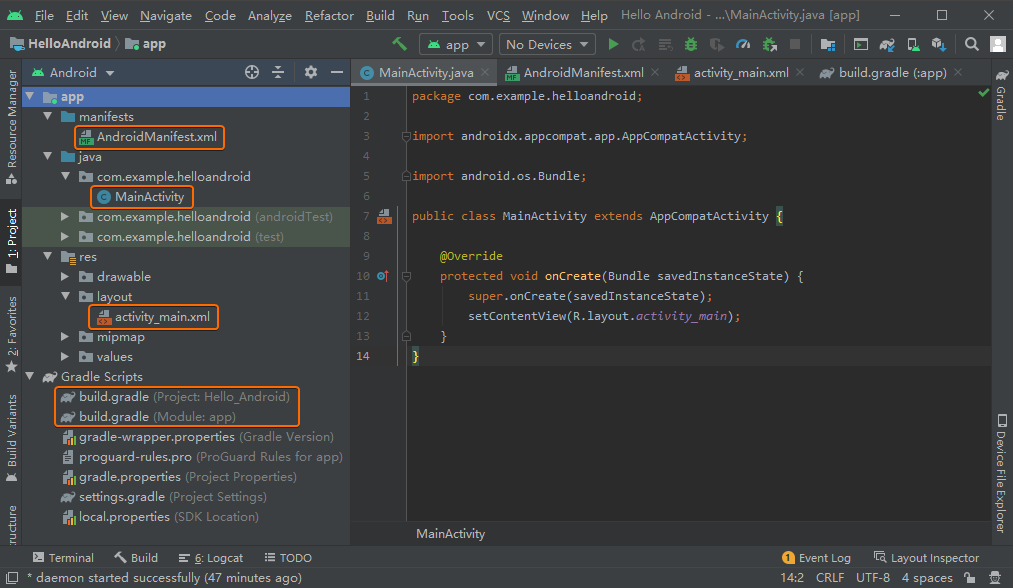The image size is (1013, 588).
Task: Click the Debug app bug icon
Action: 691,44
